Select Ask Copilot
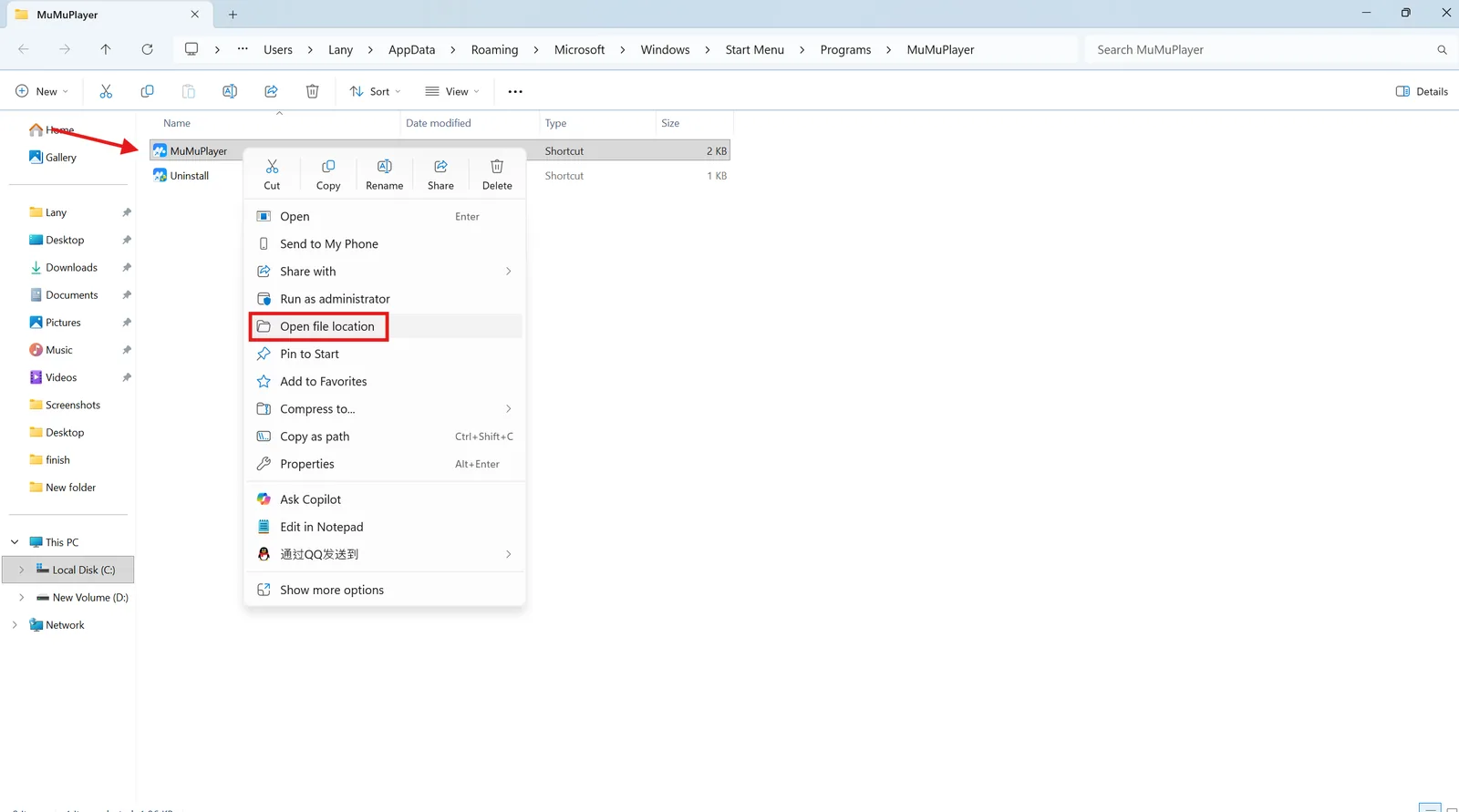Image resolution: width=1459 pixels, height=812 pixels. coord(385,499)
